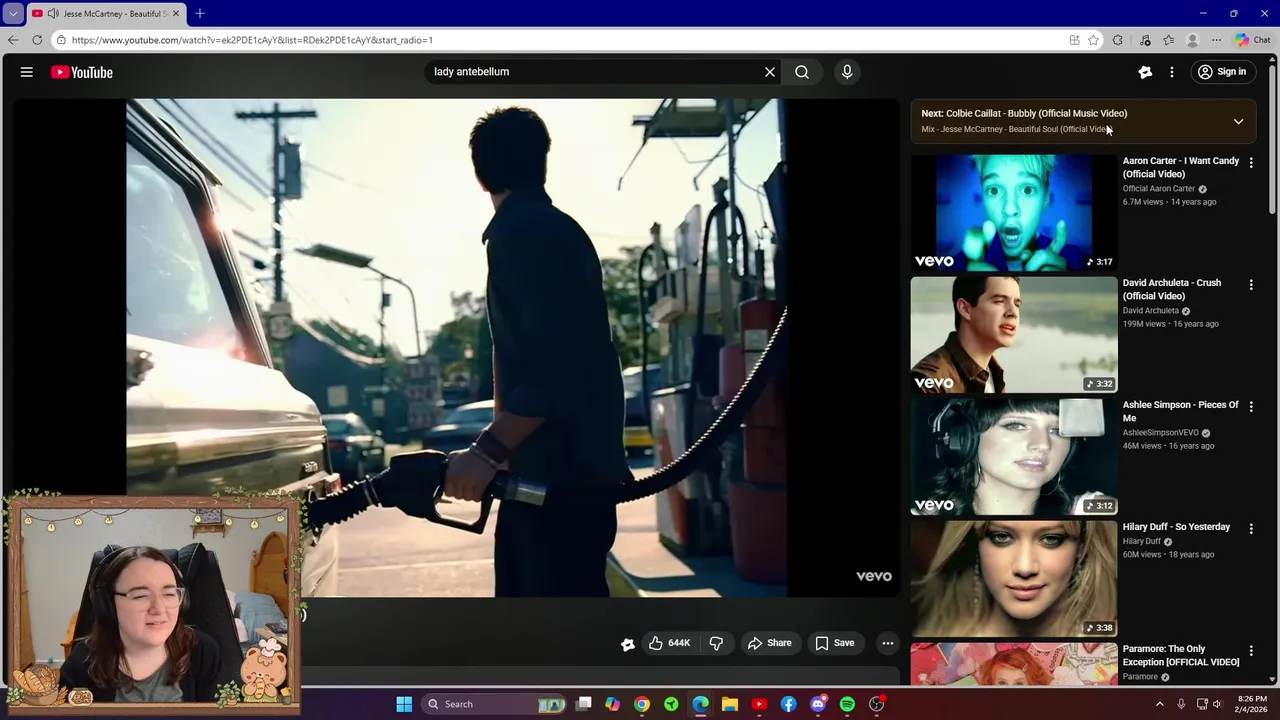Open Facebook from the taskbar
Viewport: 1280px width, 720px height.
coord(789,704)
